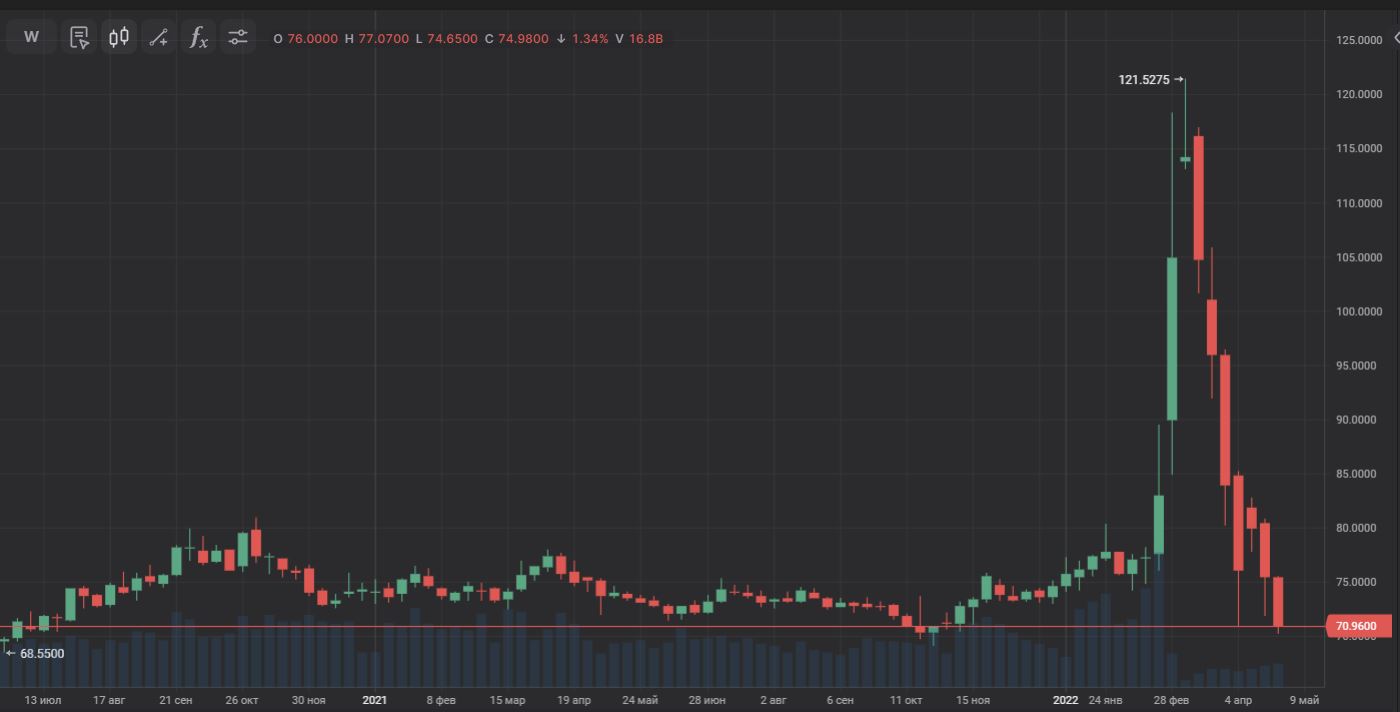Select the line drawing tool
Viewport: 1400px width, 712px height.
coord(158,38)
